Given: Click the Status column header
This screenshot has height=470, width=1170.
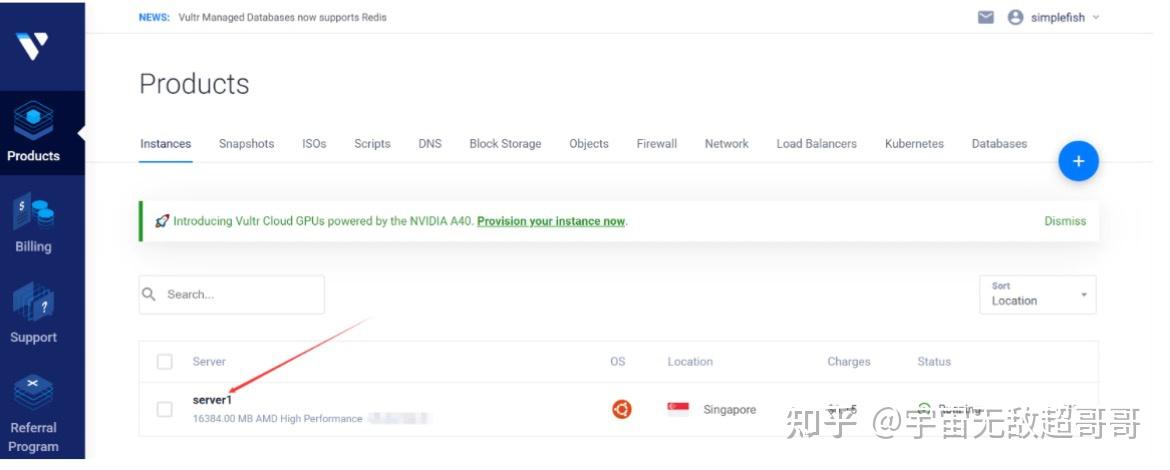Looking at the screenshot, I should (934, 362).
